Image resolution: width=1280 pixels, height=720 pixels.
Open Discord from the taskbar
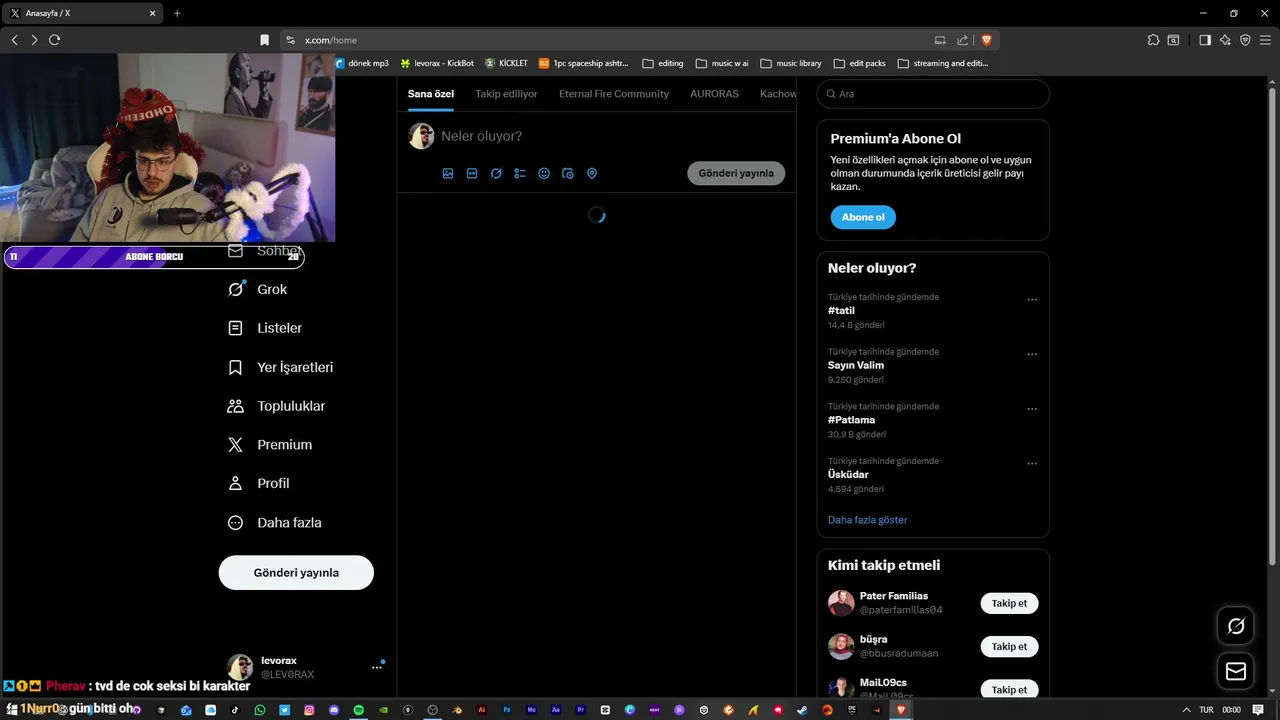[x=334, y=710]
